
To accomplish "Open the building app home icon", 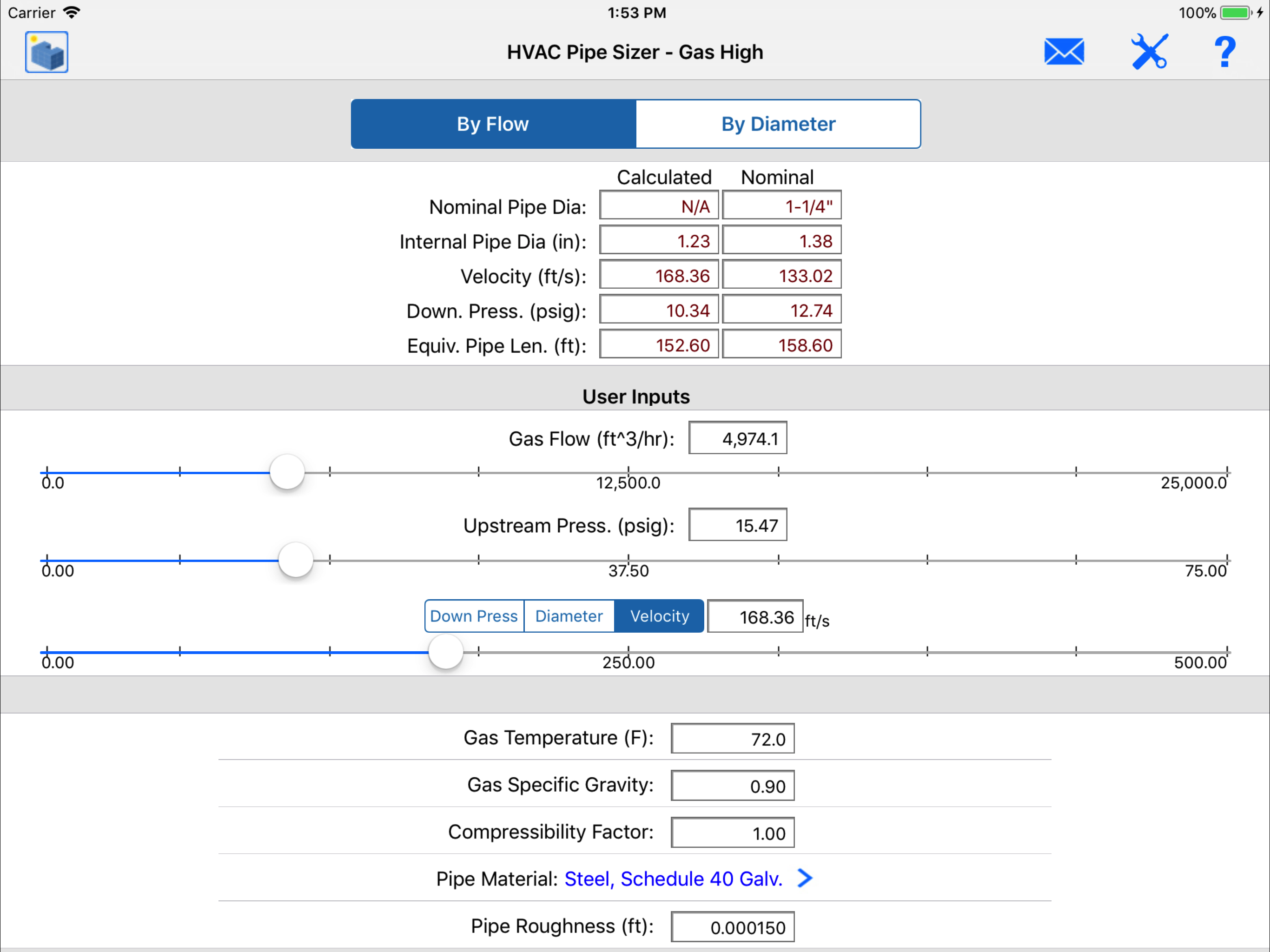I will pos(46,52).
